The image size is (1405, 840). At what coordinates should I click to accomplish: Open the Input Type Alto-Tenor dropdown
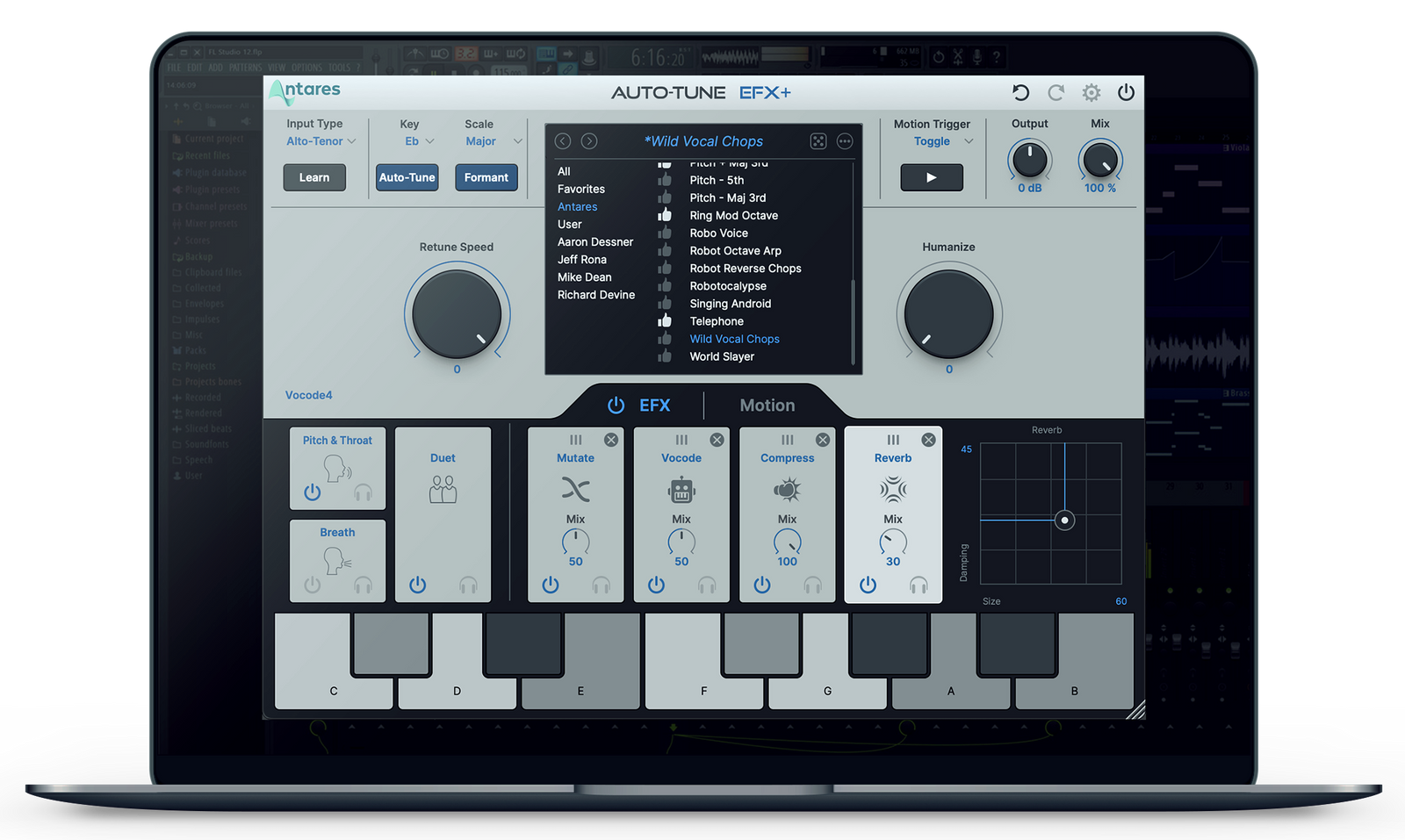point(321,141)
